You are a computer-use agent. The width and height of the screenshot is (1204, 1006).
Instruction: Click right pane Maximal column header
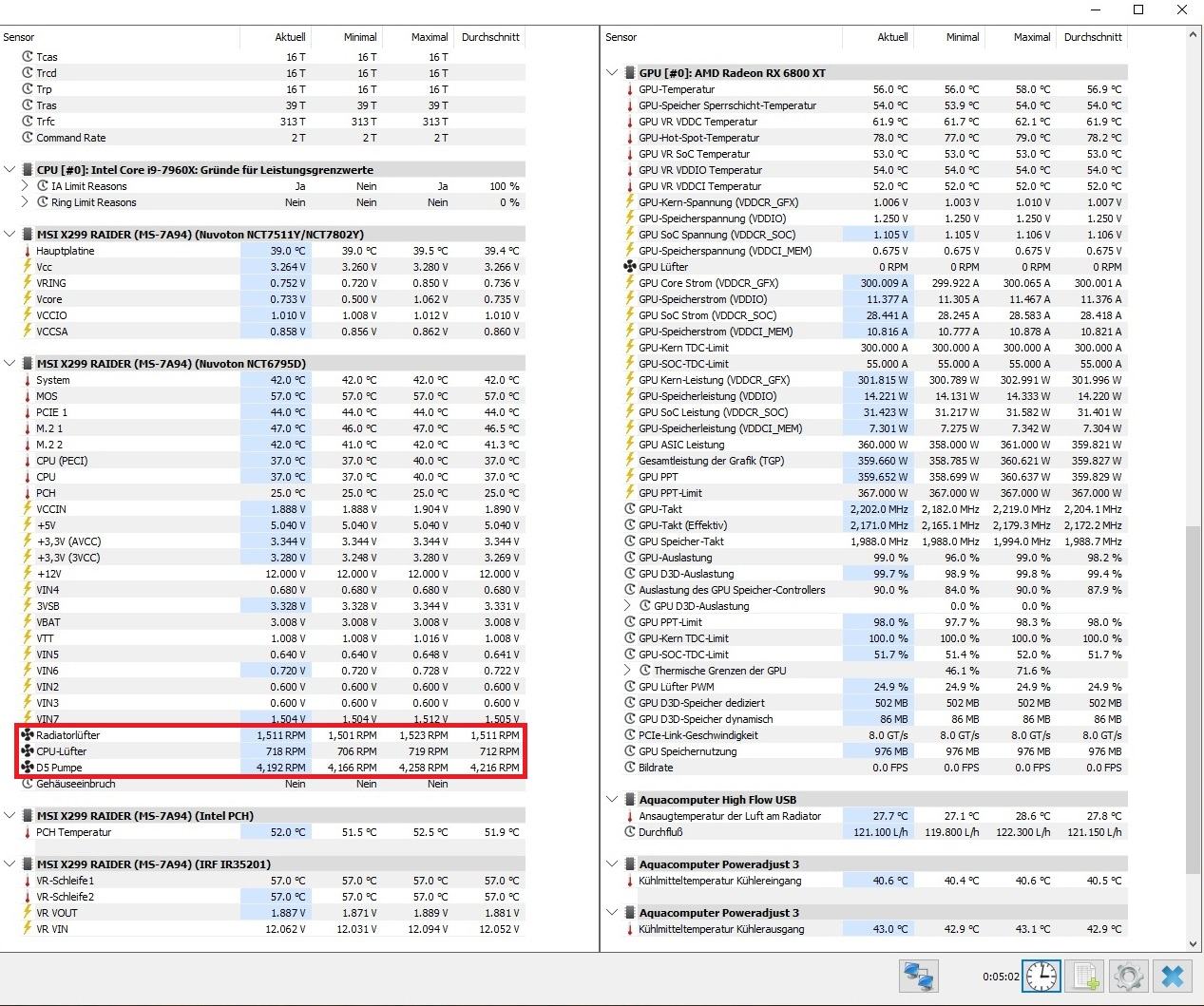click(x=1021, y=37)
